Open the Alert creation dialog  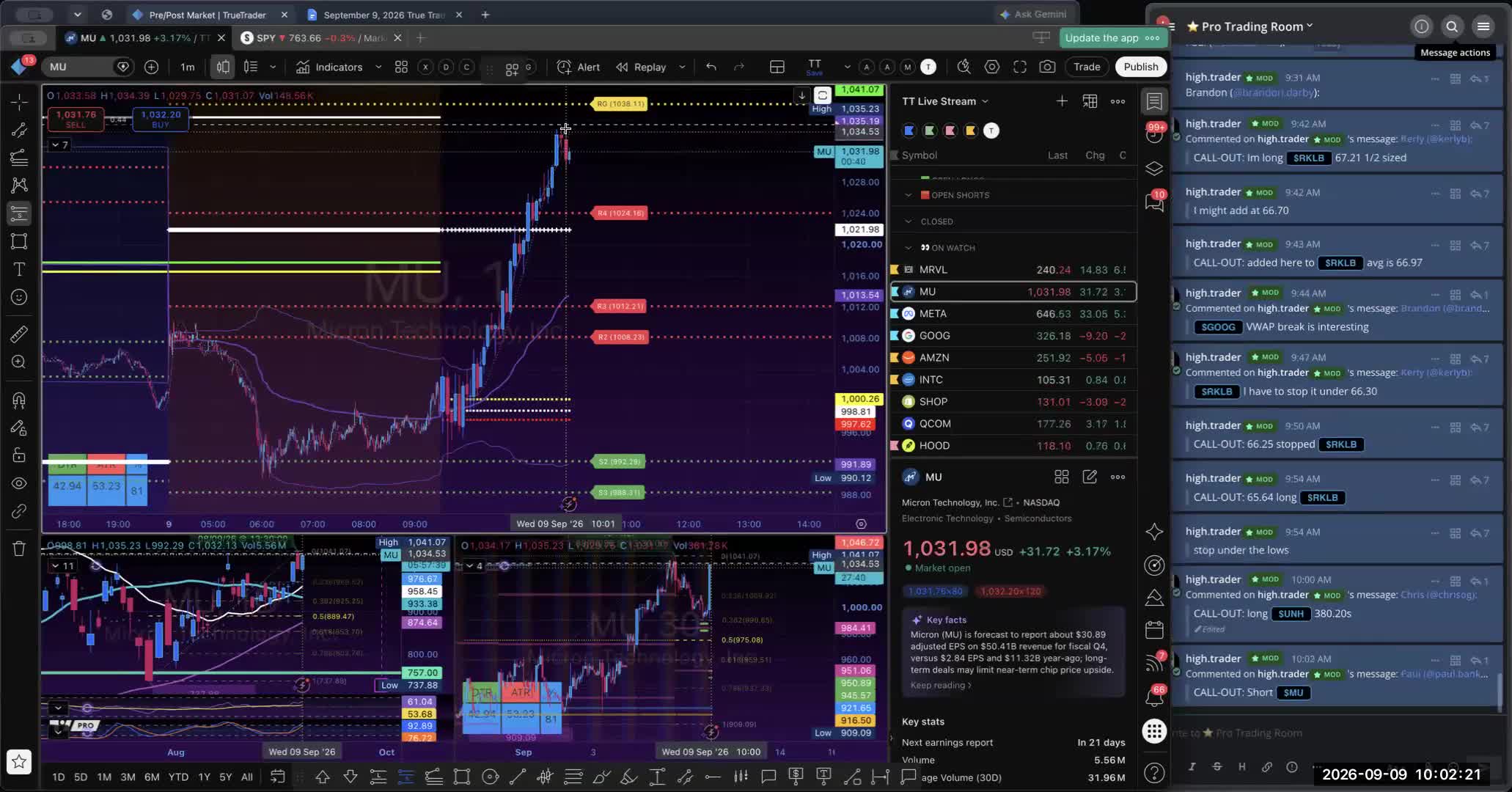click(579, 67)
